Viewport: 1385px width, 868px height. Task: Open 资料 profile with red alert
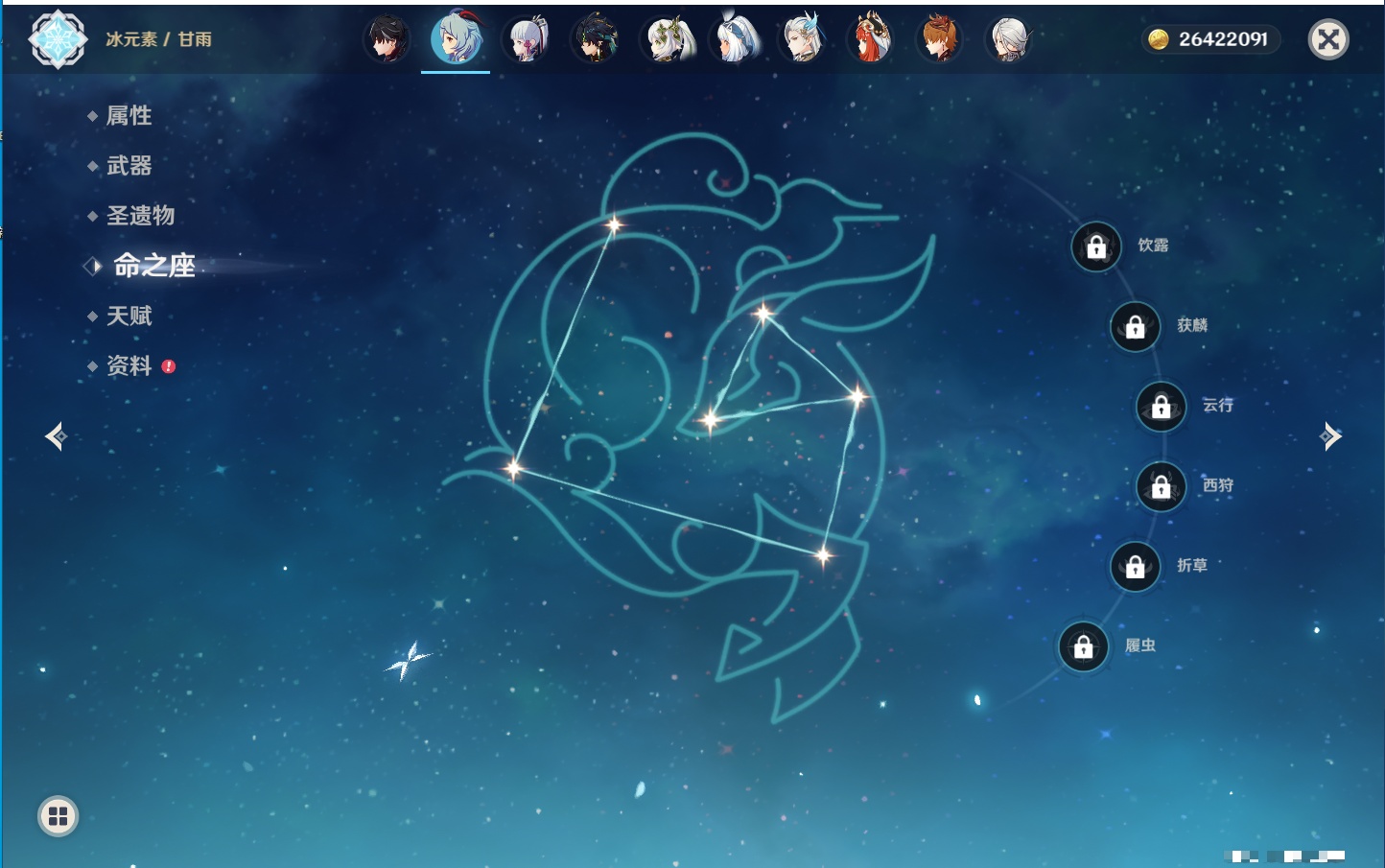point(129,365)
